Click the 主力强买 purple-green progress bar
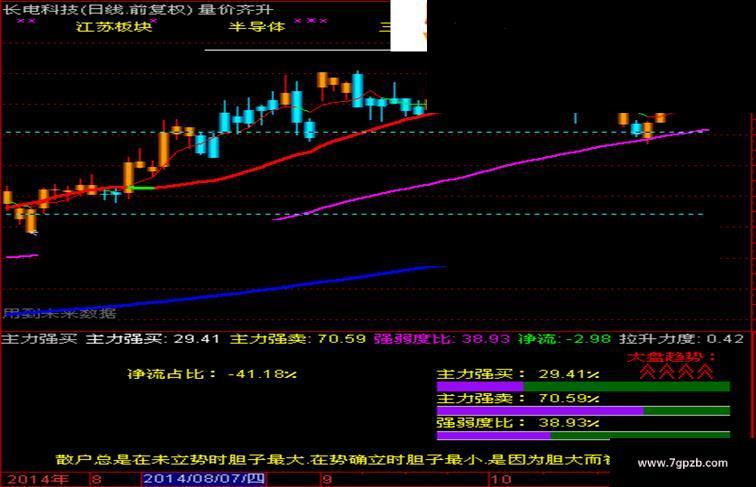This screenshot has height=487, width=756. click(583, 386)
